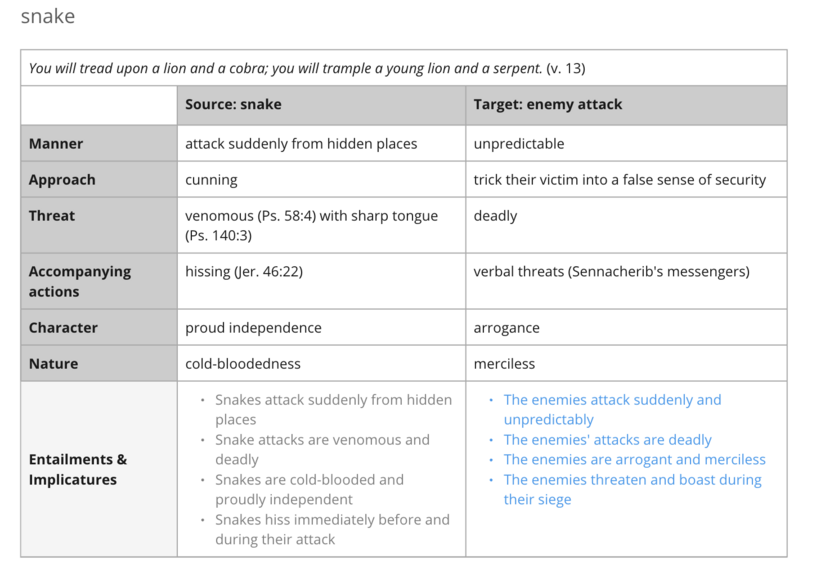Viewport: 825px width, 582px height.
Task: Click the "Approach" row label
Action: coord(62,180)
